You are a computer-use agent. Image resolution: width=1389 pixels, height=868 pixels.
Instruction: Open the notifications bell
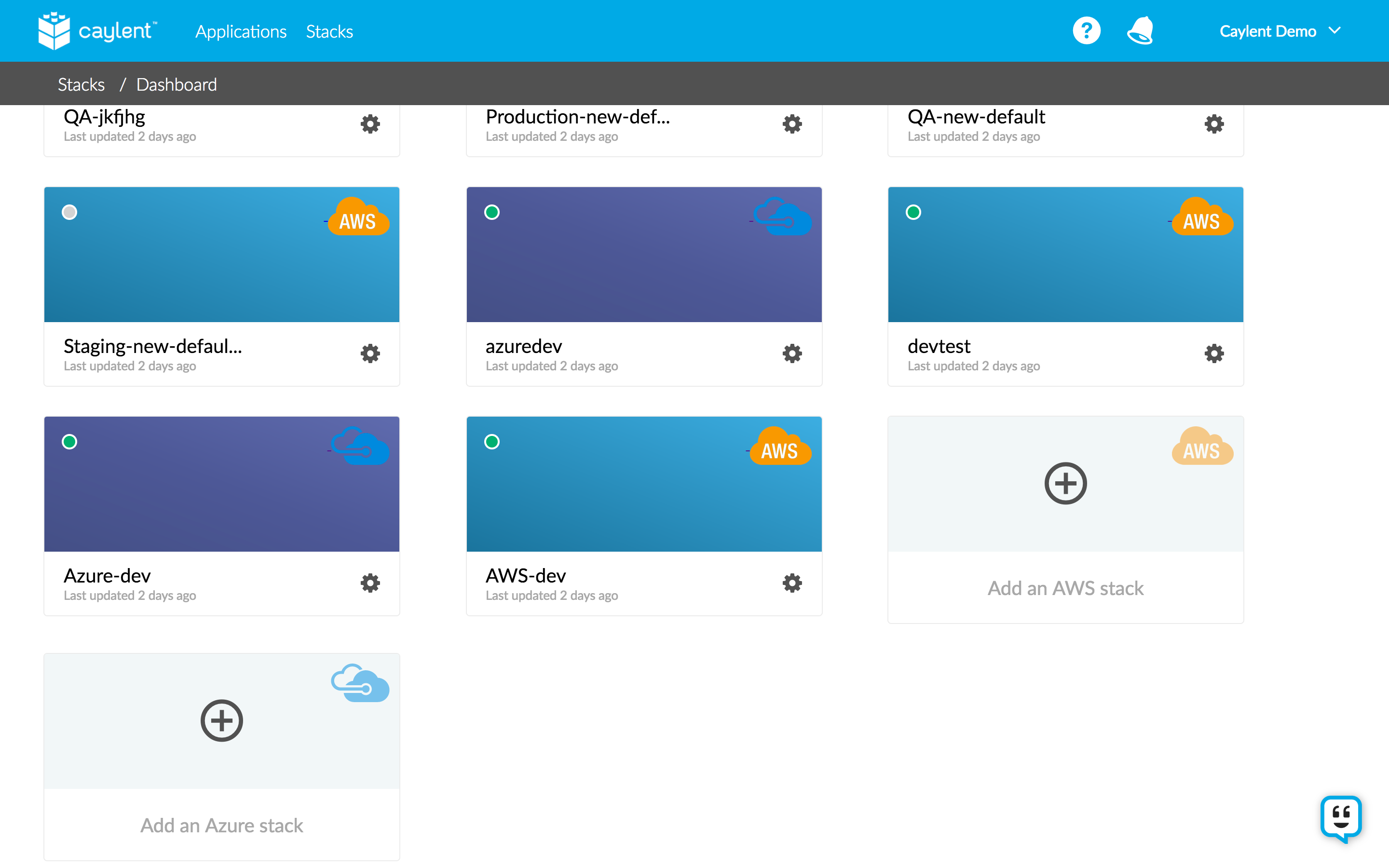[1140, 31]
